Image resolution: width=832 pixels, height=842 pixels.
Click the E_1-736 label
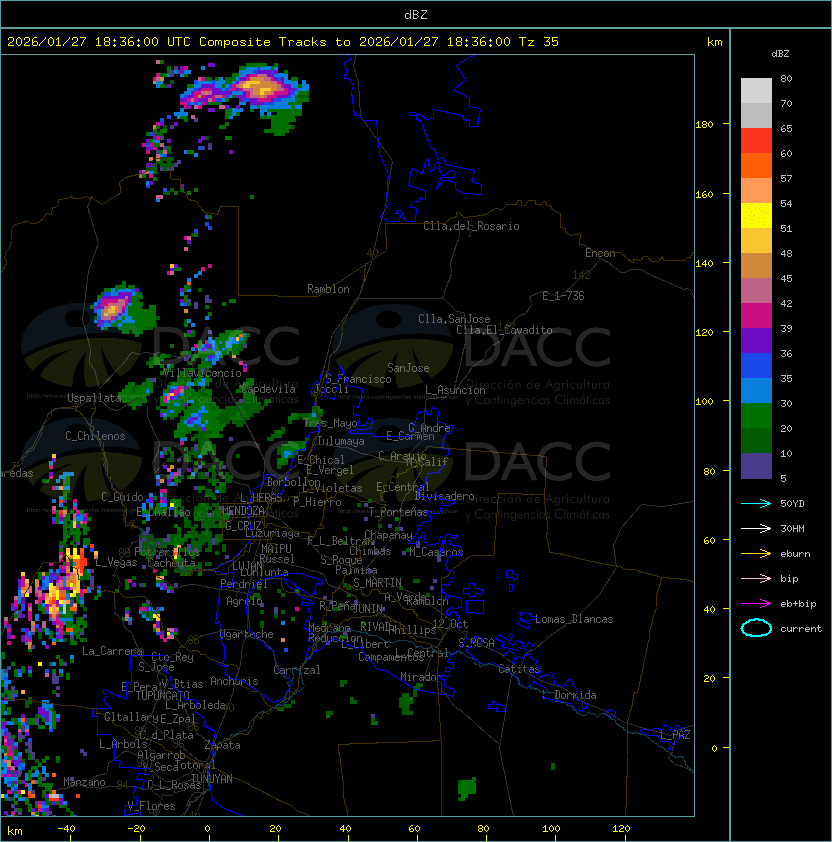tap(563, 296)
